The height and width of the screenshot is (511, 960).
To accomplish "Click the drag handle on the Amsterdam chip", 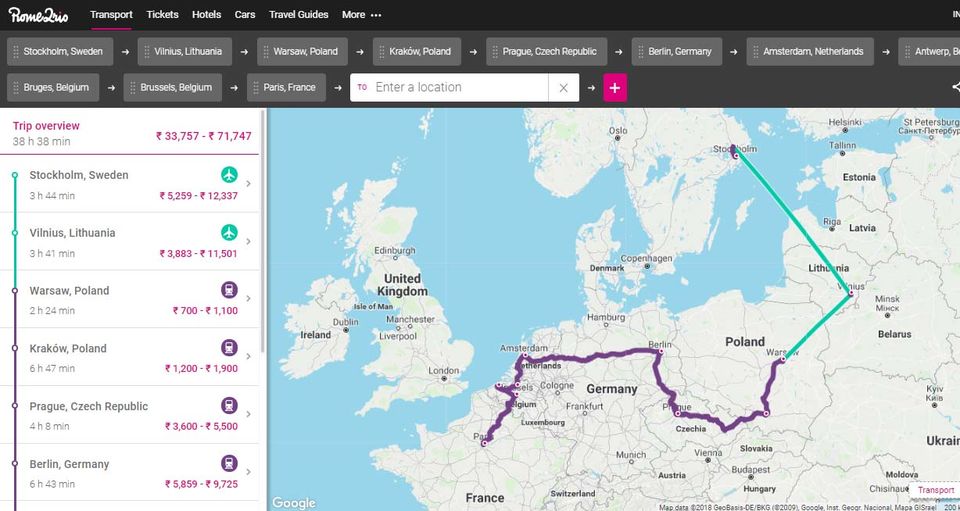I will (756, 51).
